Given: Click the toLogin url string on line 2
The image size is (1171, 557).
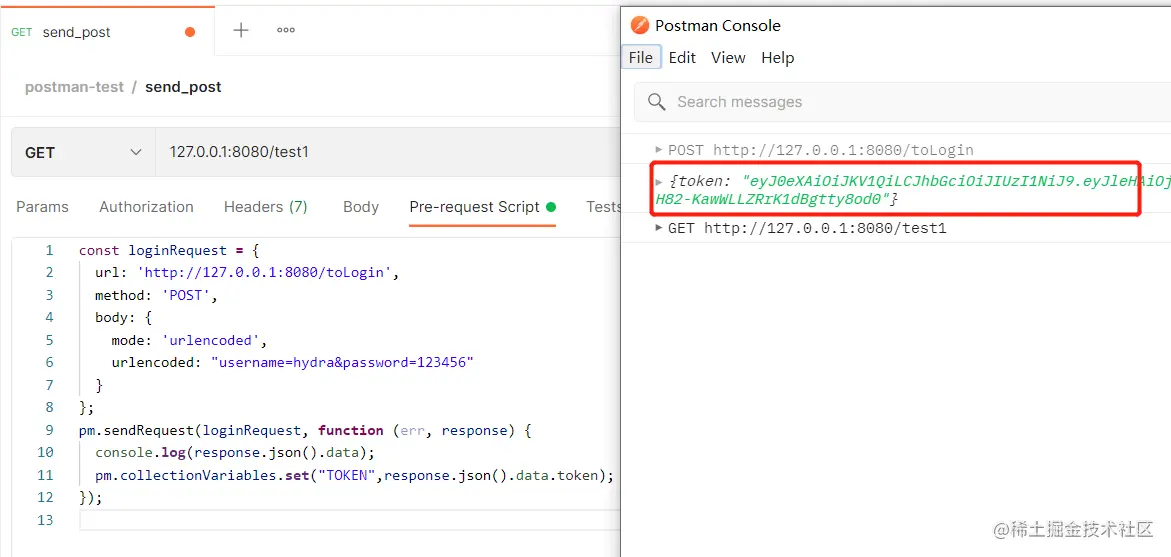Looking at the screenshot, I should coord(265,273).
